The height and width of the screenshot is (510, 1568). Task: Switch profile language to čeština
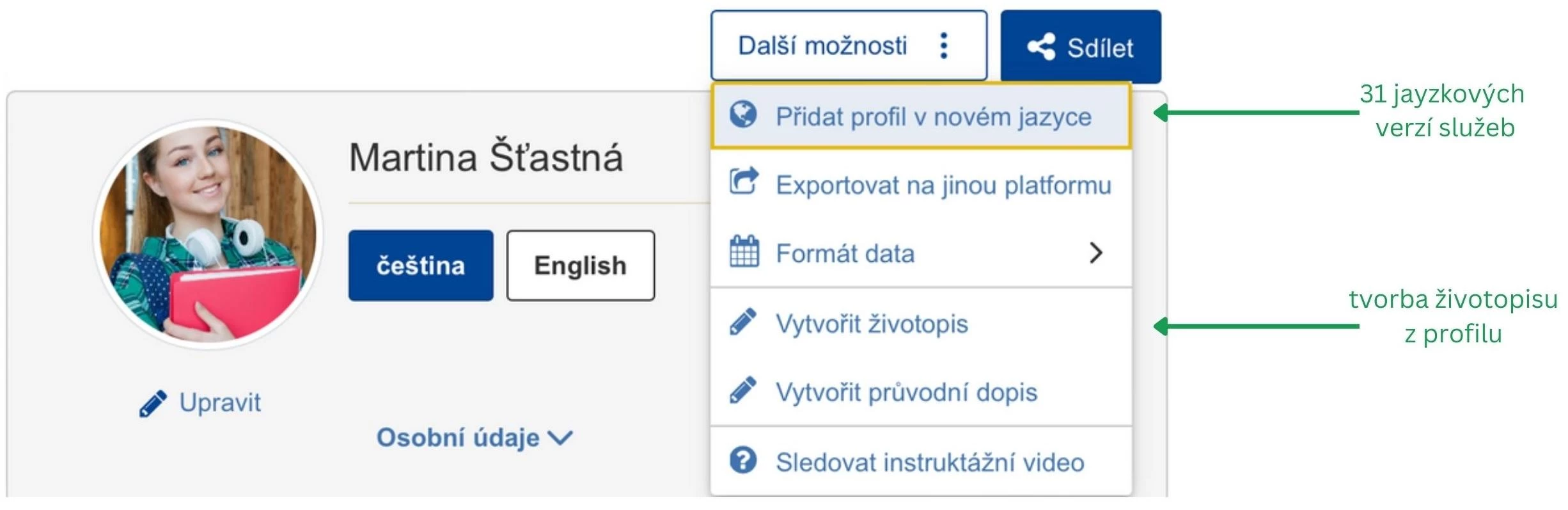coord(420,266)
